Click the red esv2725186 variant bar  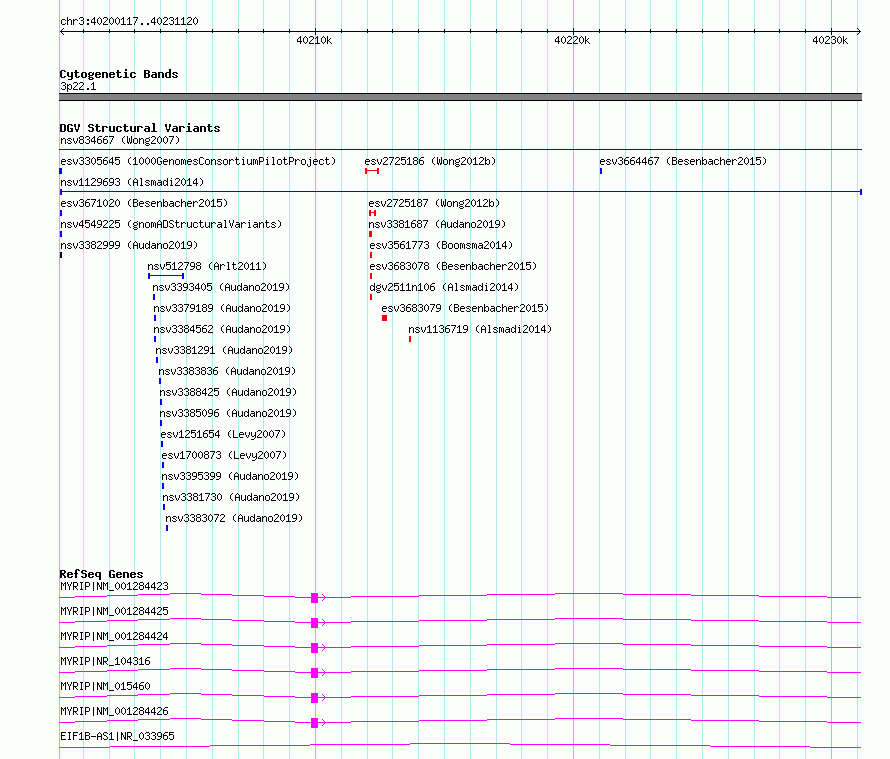[372, 171]
